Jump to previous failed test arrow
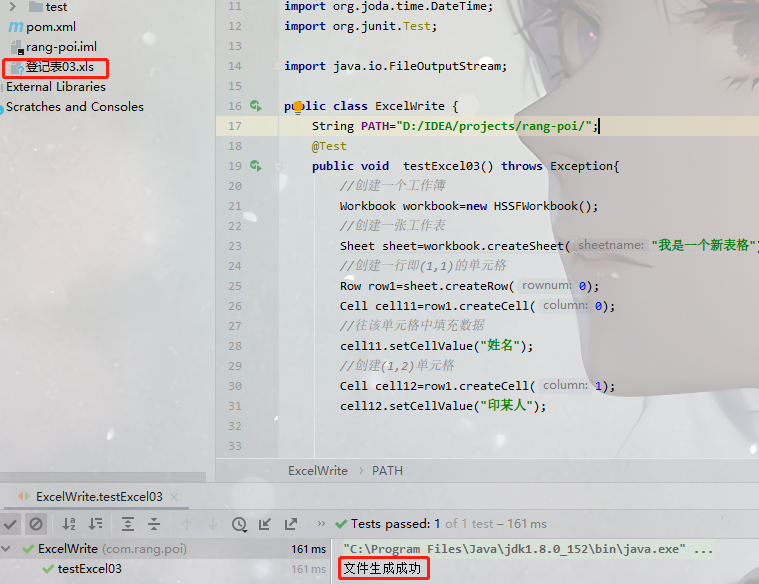This screenshot has width=759, height=584. point(187,524)
